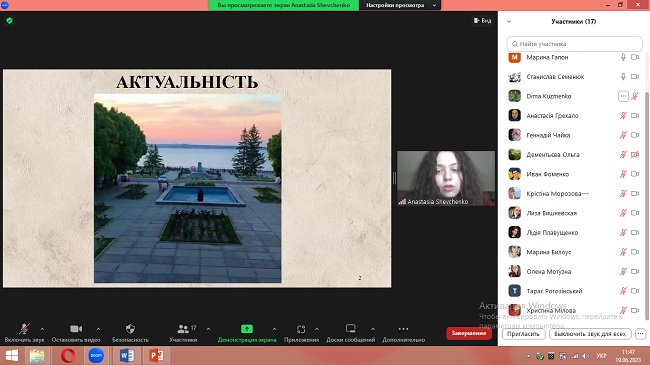Click the find participant search field
Screen dimensions: 650x365
(574, 44)
